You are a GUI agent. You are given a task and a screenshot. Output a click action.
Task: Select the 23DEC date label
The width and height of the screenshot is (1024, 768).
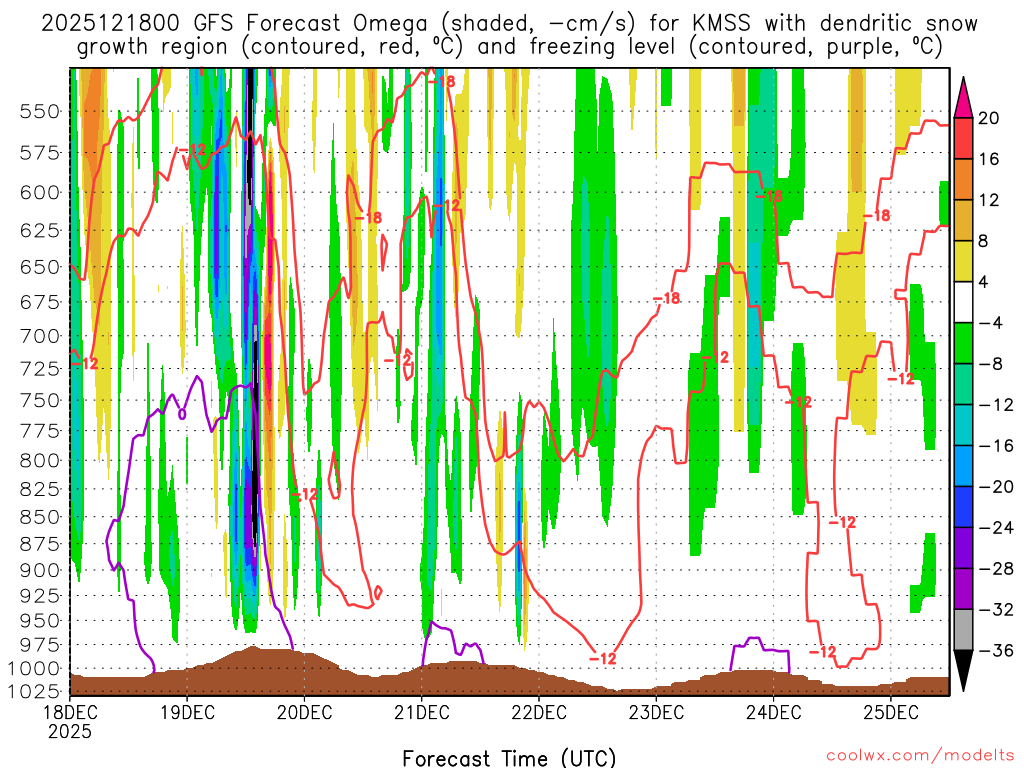(x=656, y=712)
